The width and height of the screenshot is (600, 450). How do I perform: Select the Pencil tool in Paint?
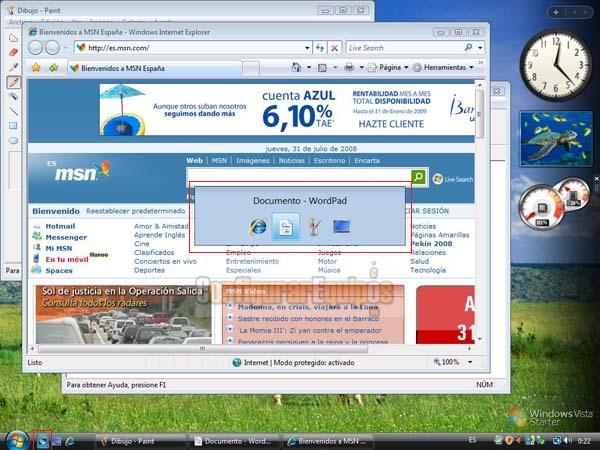13,82
